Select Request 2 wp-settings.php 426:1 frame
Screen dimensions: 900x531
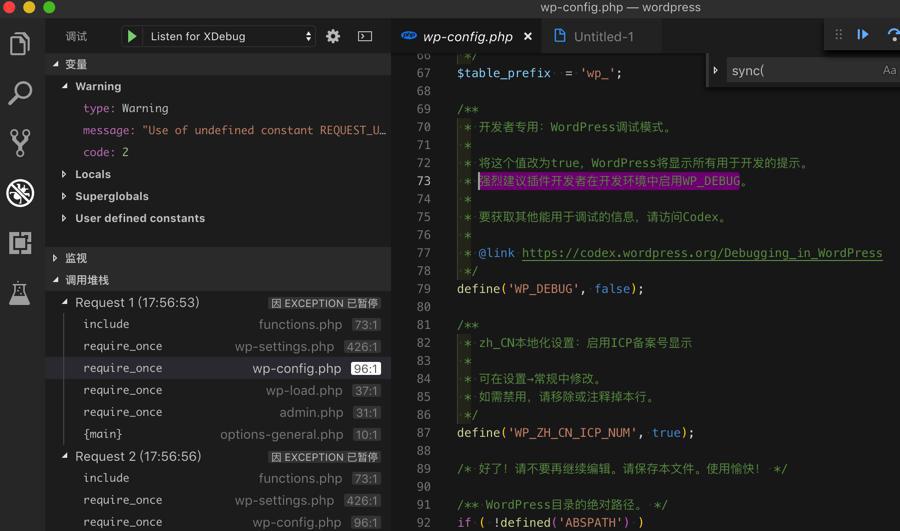point(218,500)
